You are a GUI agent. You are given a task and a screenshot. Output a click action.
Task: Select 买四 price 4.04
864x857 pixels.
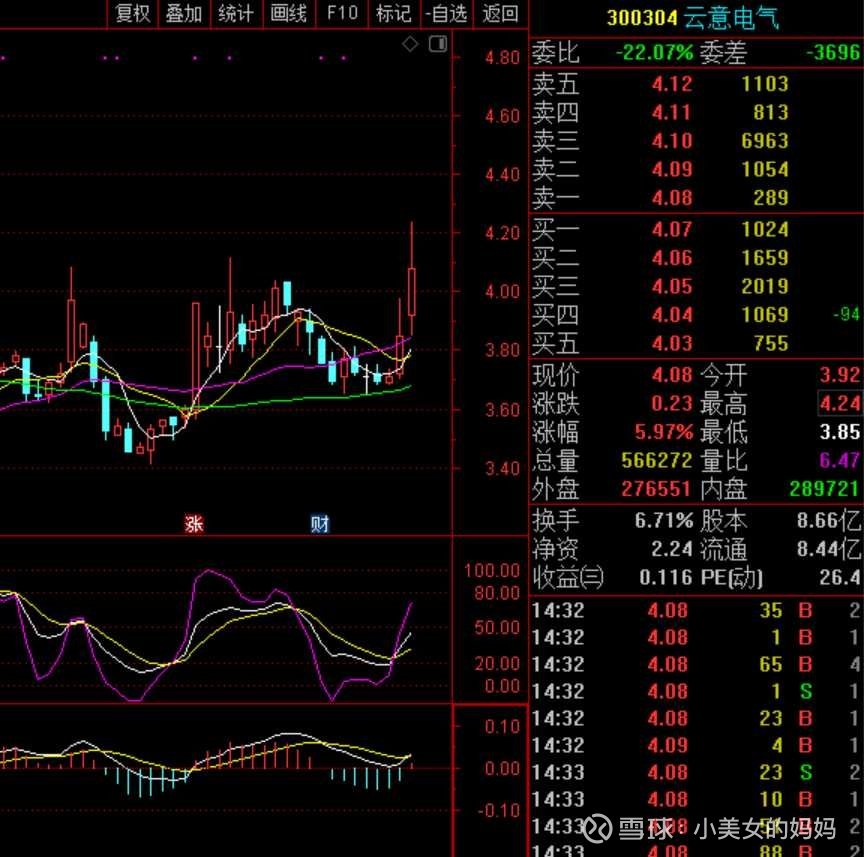click(x=672, y=315)
